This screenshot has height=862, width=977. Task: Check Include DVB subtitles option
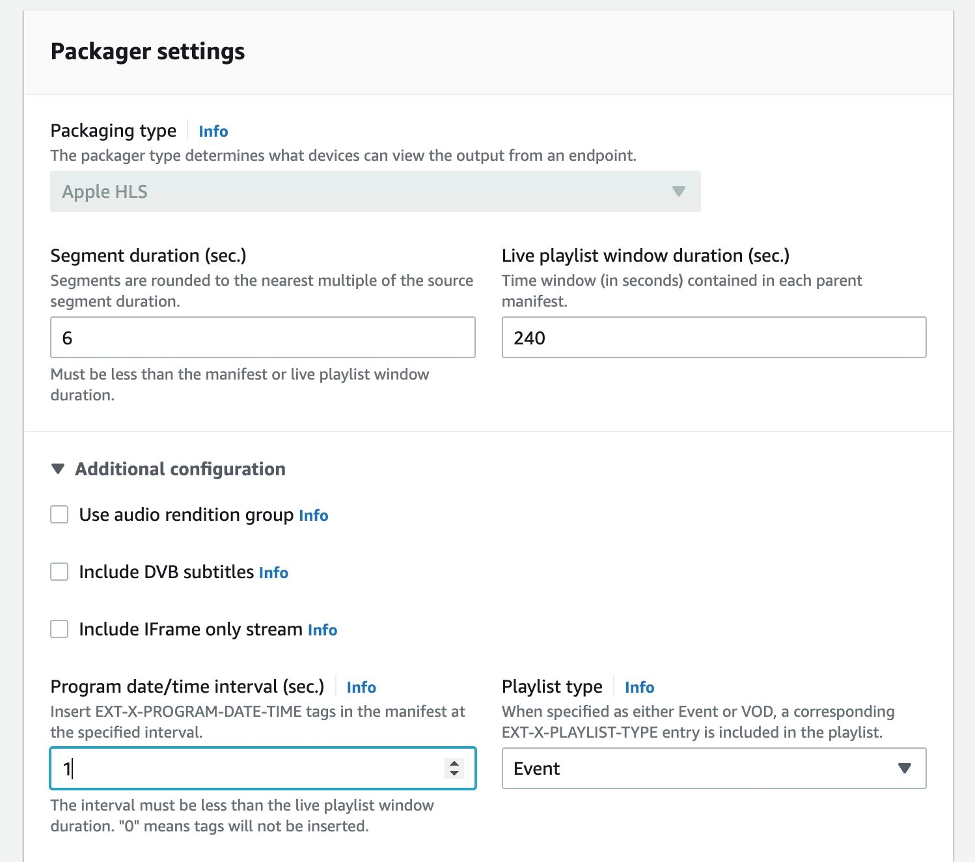coord(60,572)
